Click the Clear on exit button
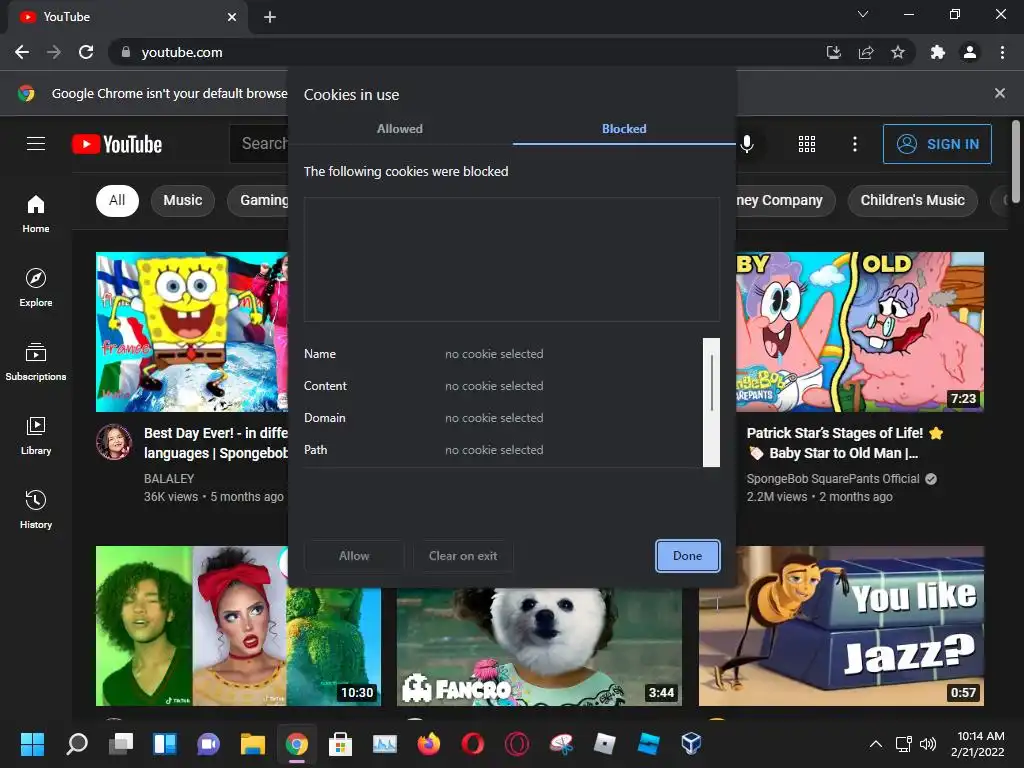 point(463,556)
